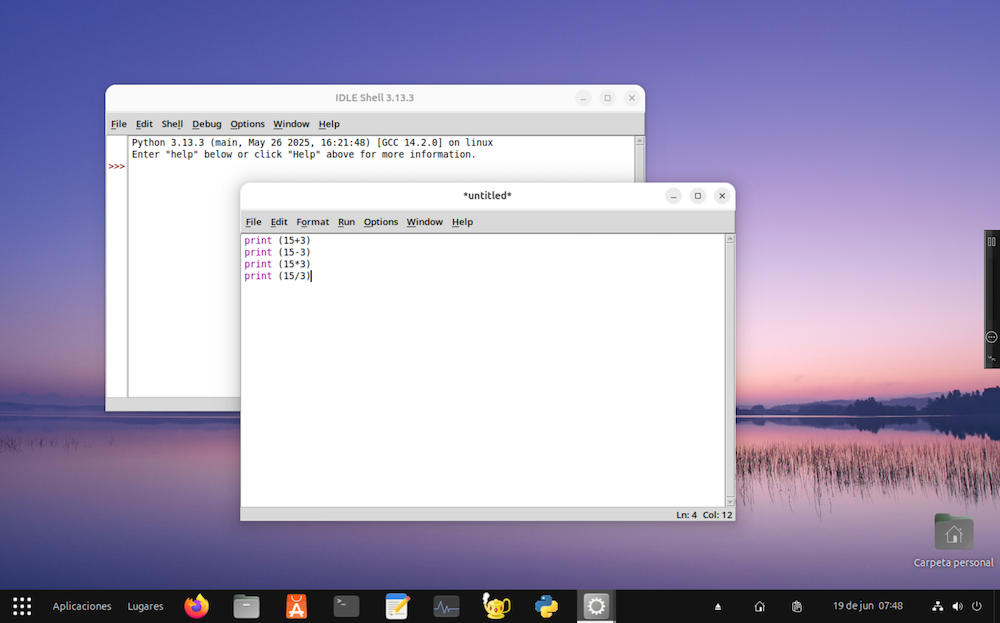Open the Settings gear in the taskbar
Viewport: 1000px width, 623px height.
(x=596, y=606)
